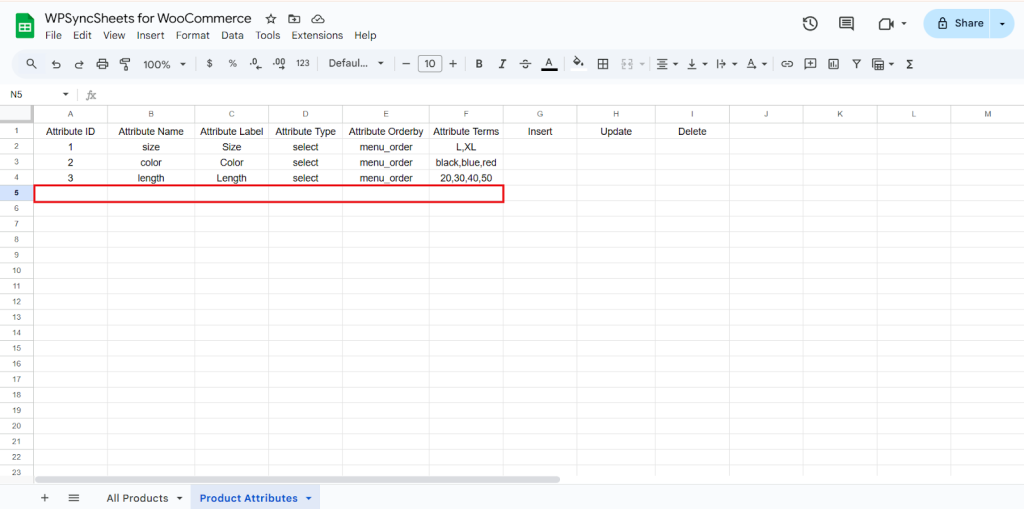The width and height of the screenshot is (1024, 509).
Task: Open the File menu
Action: [53, 35]
